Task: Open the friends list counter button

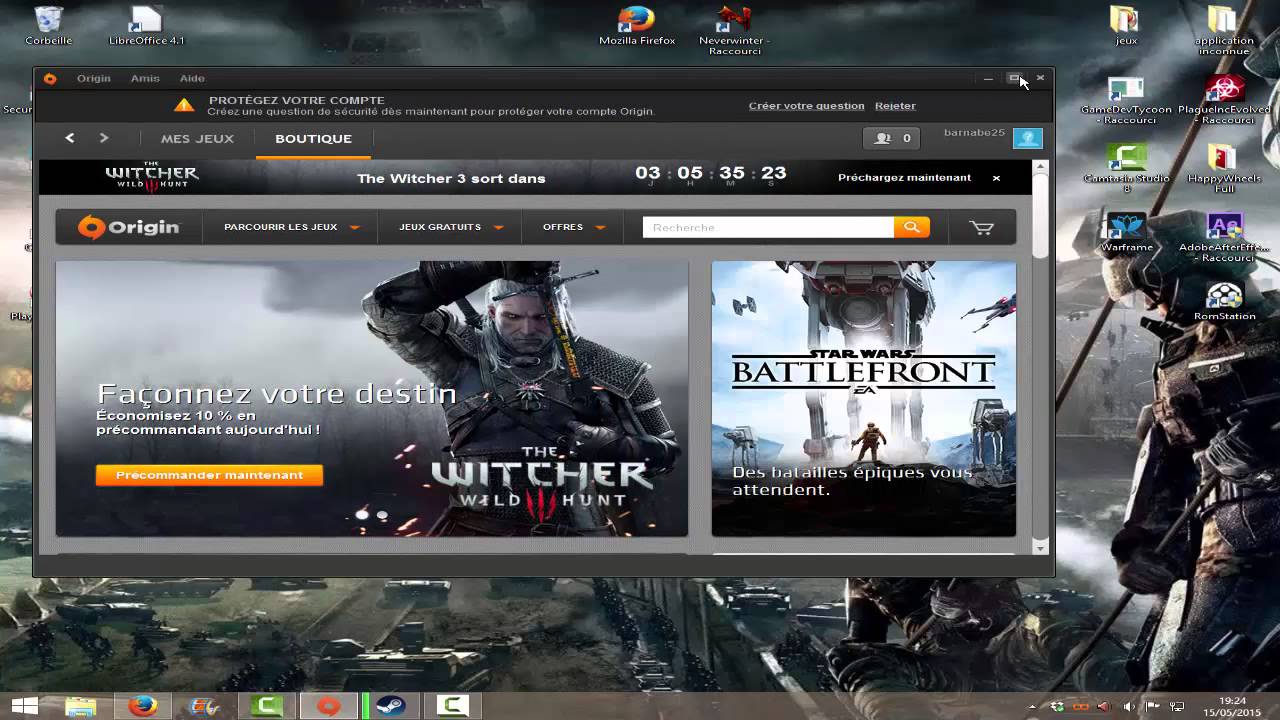Action: pyautogui.click(x=891, y=138)
